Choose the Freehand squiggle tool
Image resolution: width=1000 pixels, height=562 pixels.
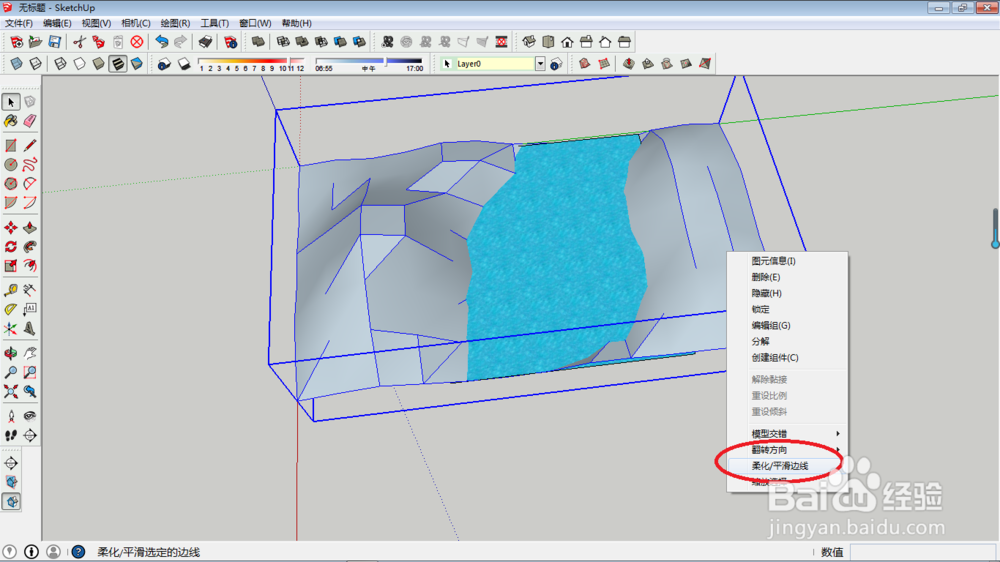[x=30, y=165]
